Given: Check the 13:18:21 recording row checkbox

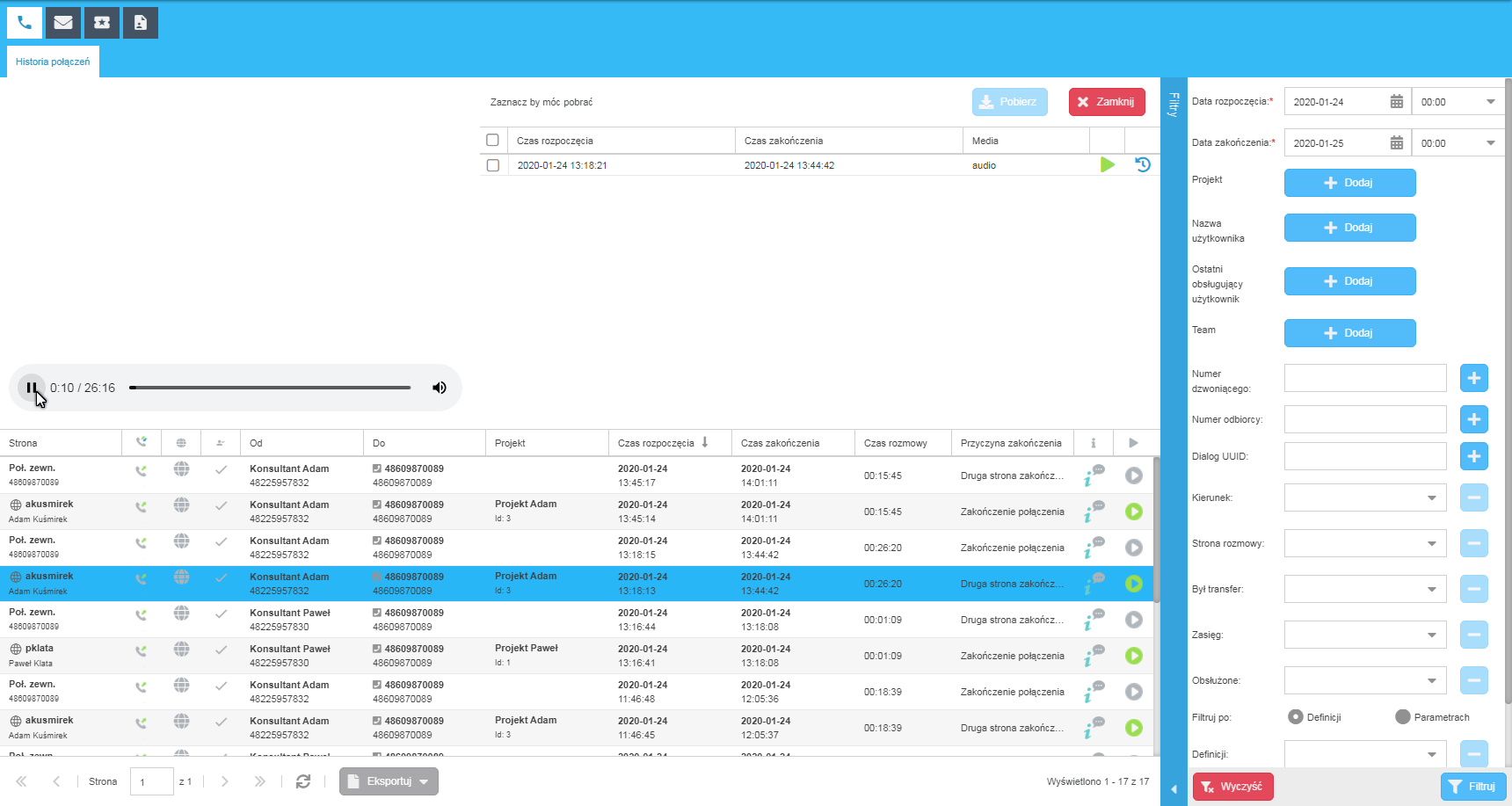Looking at the screenshot, I should tap(492, 165).
